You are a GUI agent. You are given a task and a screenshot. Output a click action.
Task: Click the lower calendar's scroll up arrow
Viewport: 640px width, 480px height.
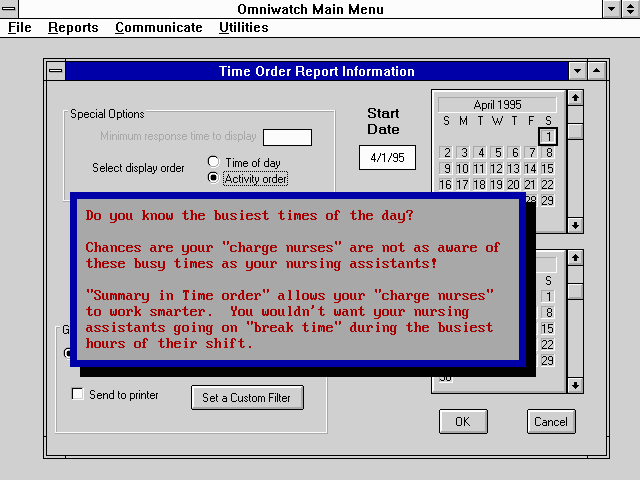coord(575,258)
